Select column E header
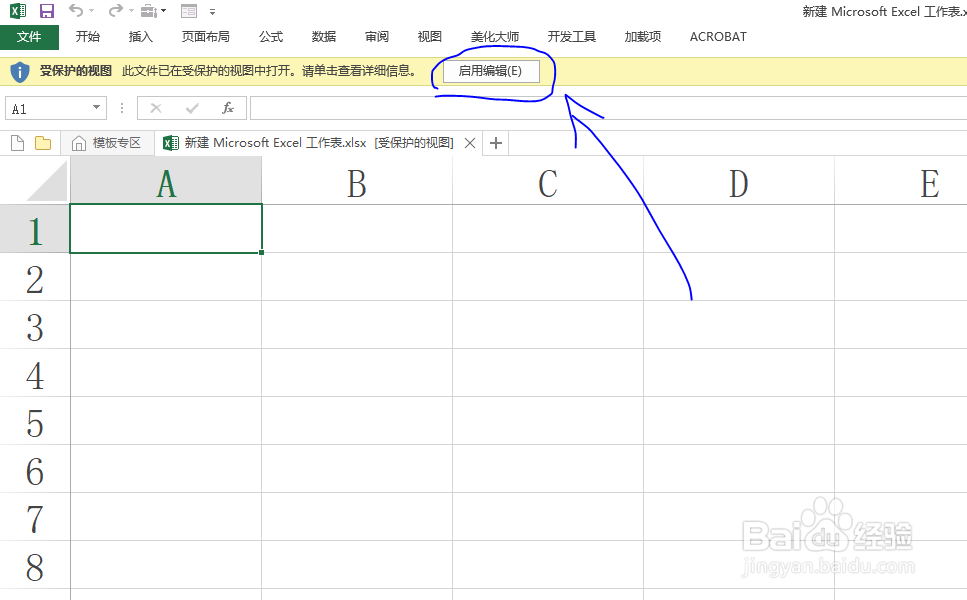The height and width of the screenshot is (600, 967). pos(901,179)
